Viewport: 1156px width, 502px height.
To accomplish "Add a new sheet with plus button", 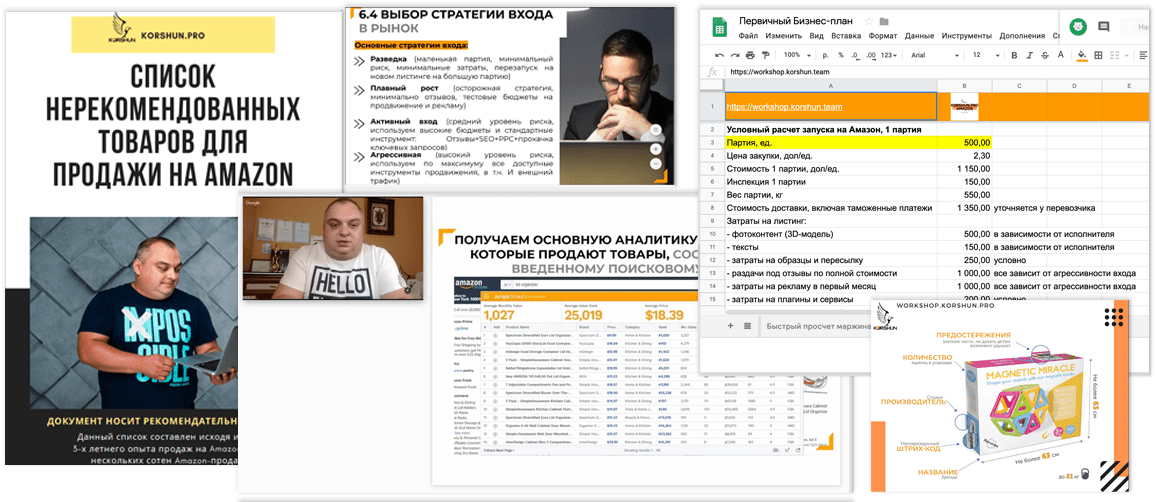I will (731, 325).
